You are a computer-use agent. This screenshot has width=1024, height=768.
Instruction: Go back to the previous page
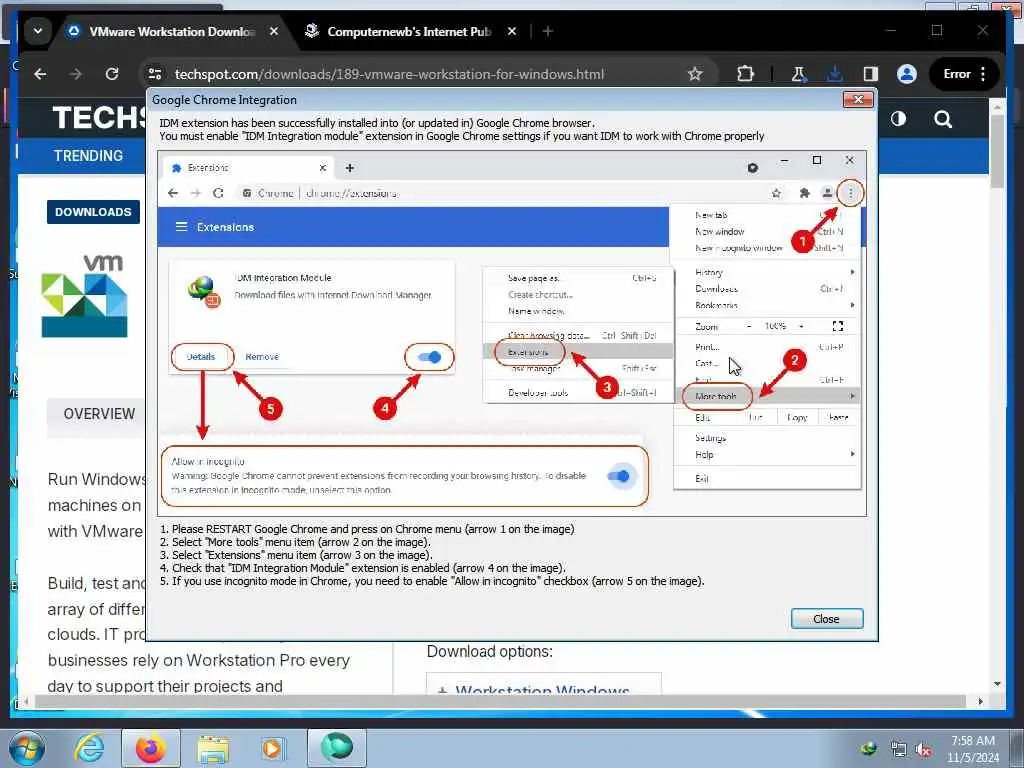pos(40,74)
